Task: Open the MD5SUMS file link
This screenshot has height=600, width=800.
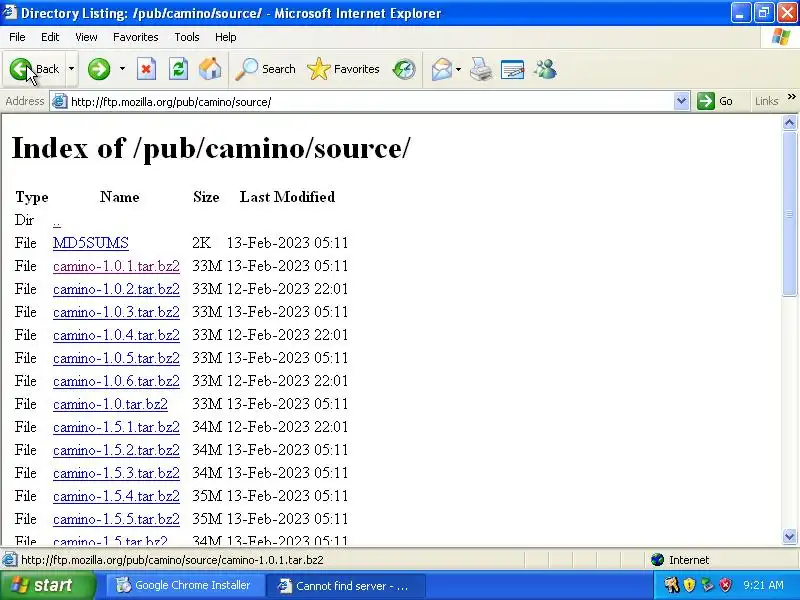Action: (x=91, y=243)
